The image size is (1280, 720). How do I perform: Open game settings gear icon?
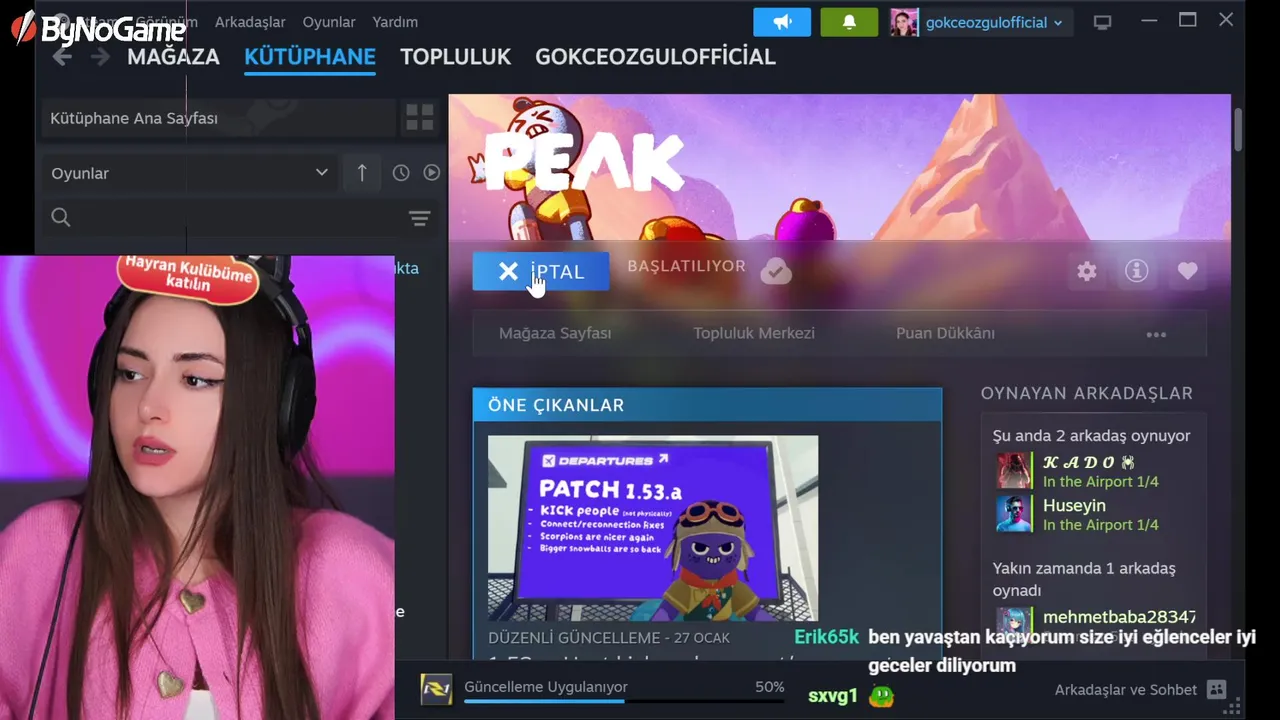click(x=1087, y=271)
